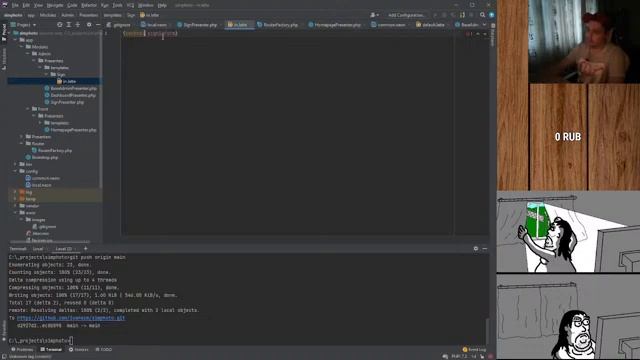640x360 pixels.
Task: Open the TODO tool window
Action: [x=104, y=350]
